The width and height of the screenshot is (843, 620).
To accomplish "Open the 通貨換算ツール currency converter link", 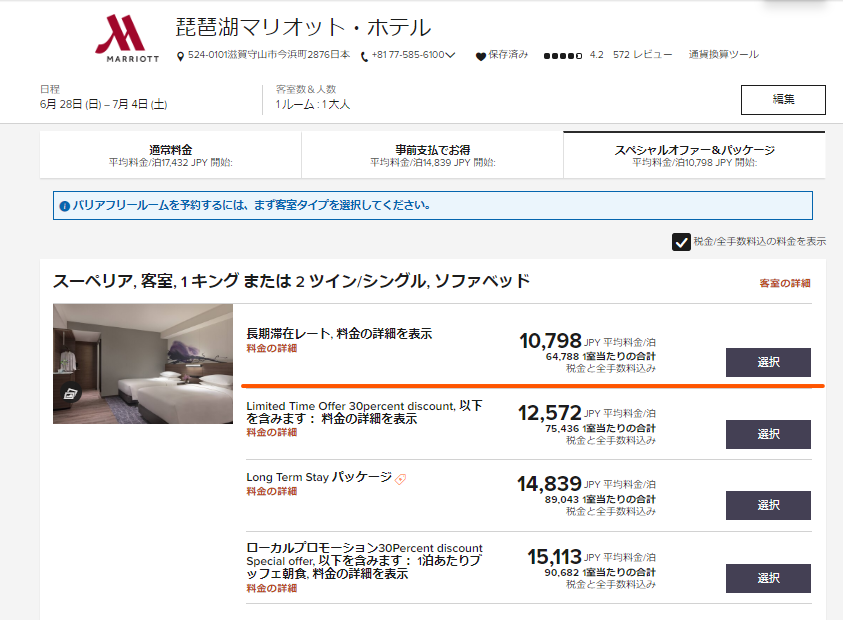I will (x=724, y=55).
